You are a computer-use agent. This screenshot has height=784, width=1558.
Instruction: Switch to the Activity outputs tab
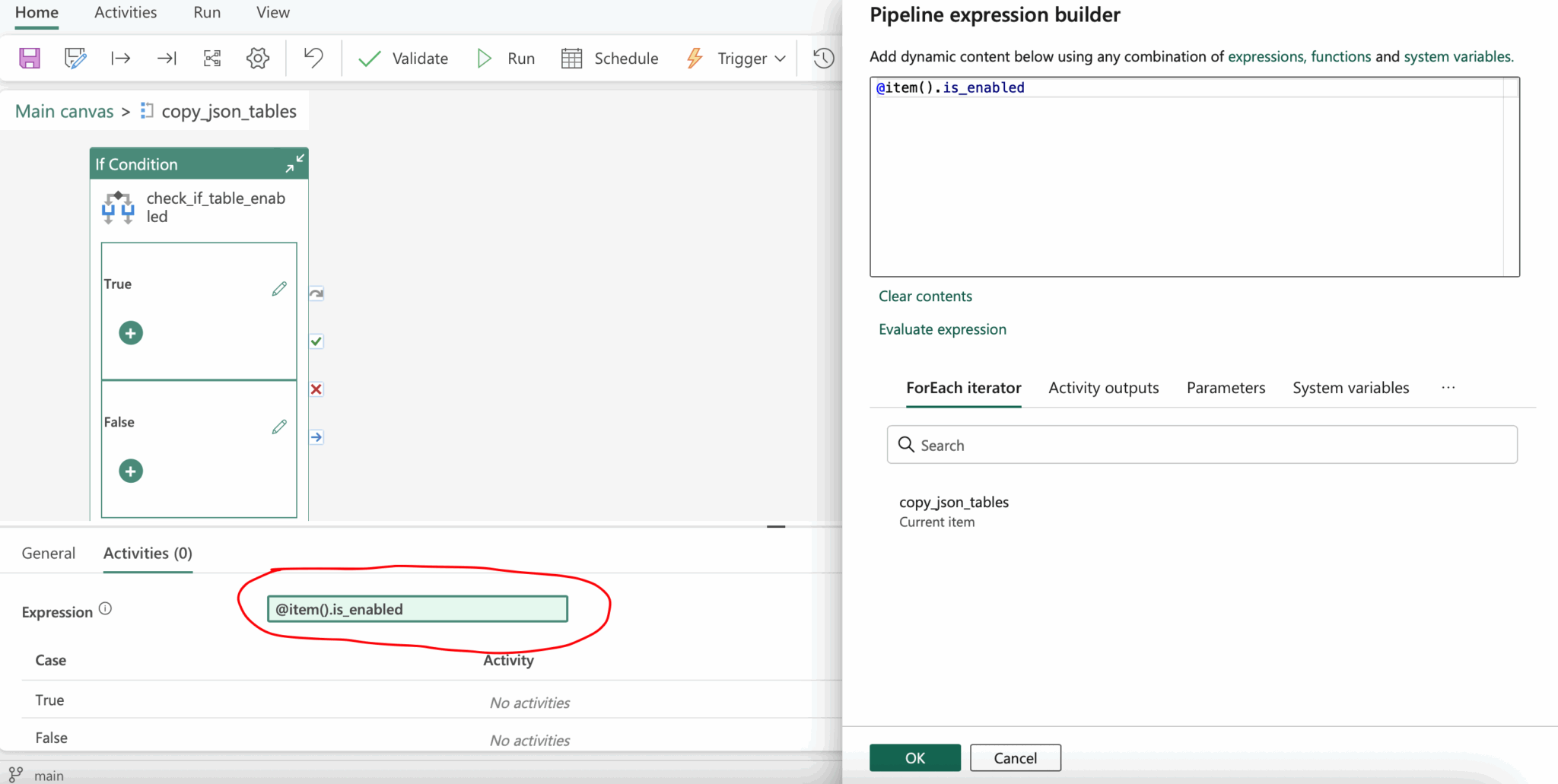pos(1104,388)
